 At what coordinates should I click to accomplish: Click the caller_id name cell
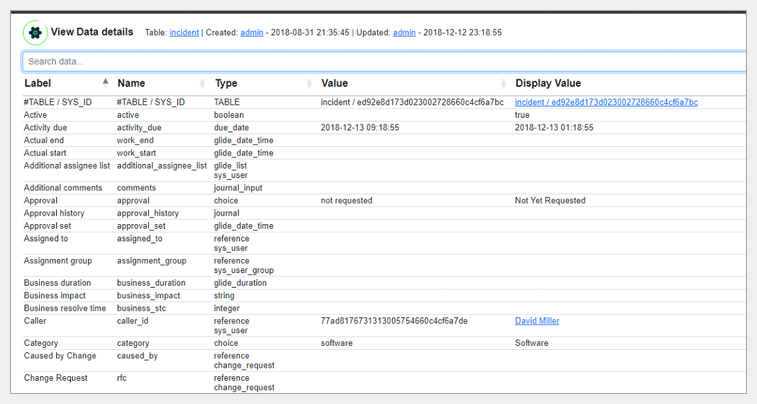click(132, 321)
